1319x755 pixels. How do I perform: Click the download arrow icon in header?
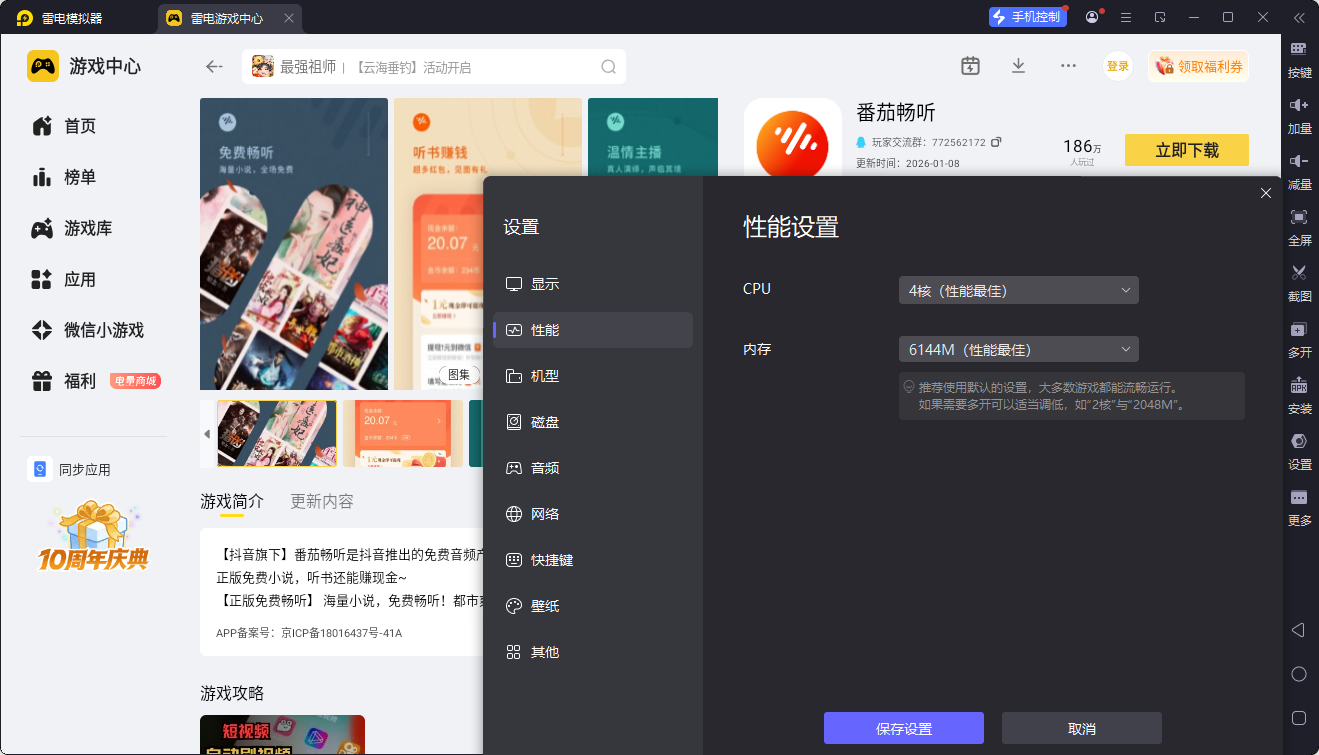coord(1018,66)
